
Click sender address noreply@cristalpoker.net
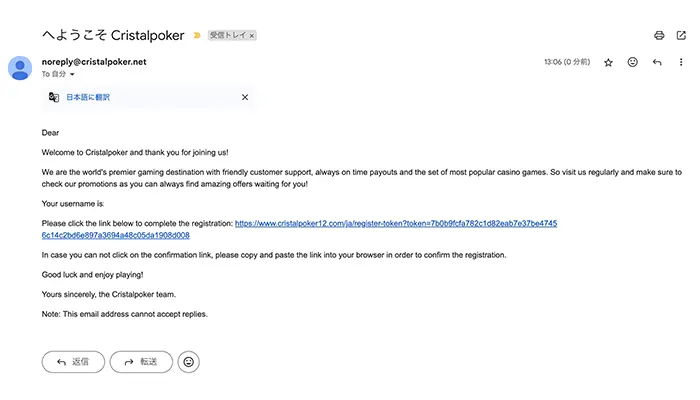(94, 62)
